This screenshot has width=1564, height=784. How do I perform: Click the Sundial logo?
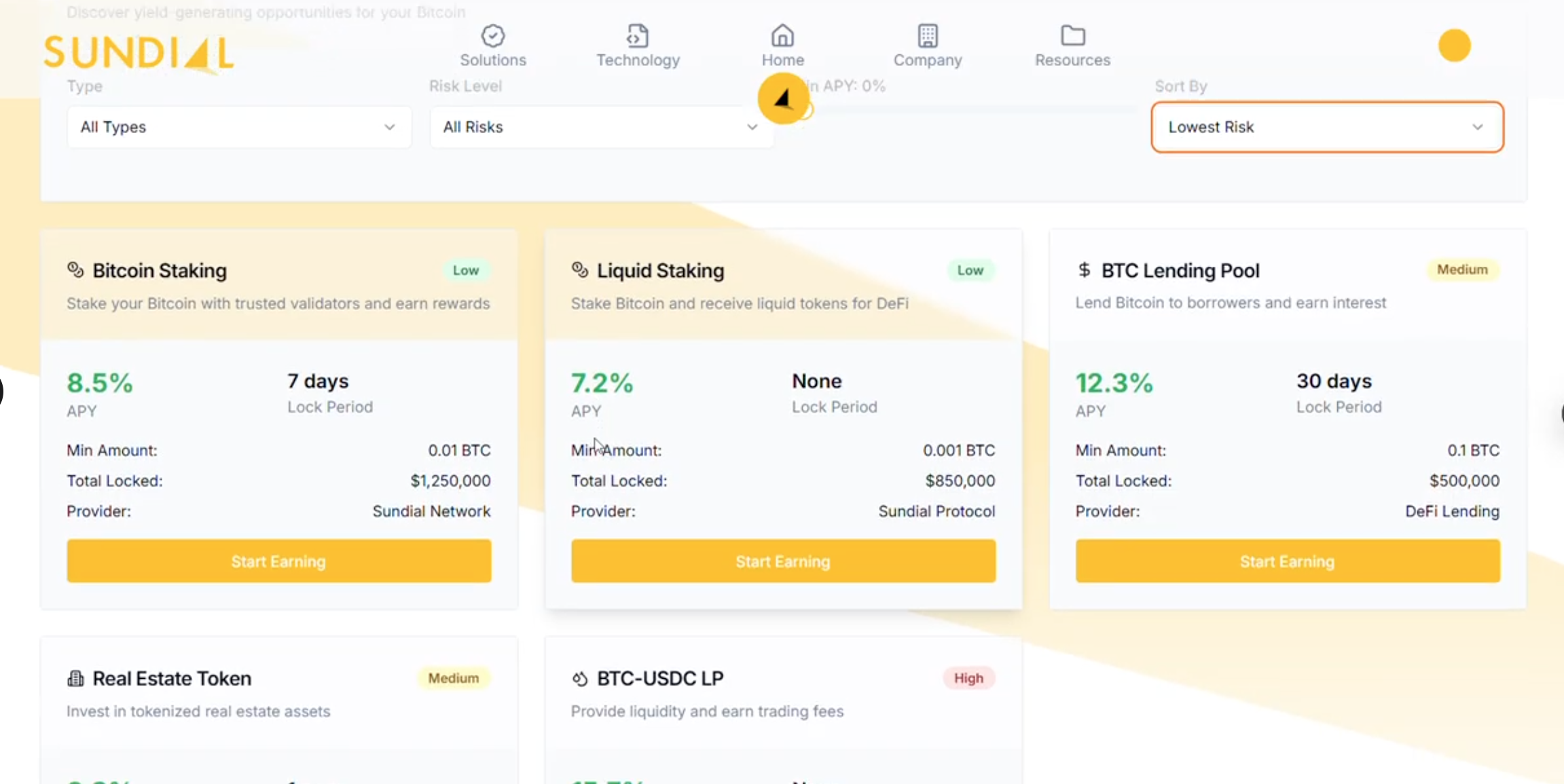139,53
